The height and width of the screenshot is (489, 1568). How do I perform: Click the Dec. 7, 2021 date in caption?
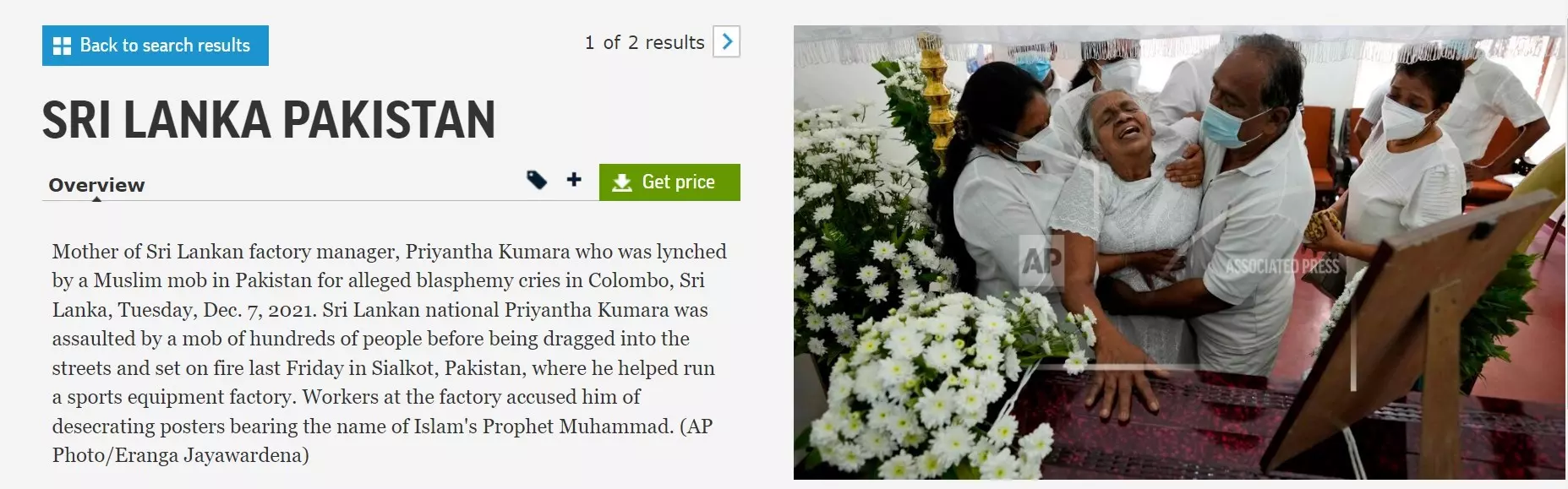pyautogui.click(x=259, y=310)
